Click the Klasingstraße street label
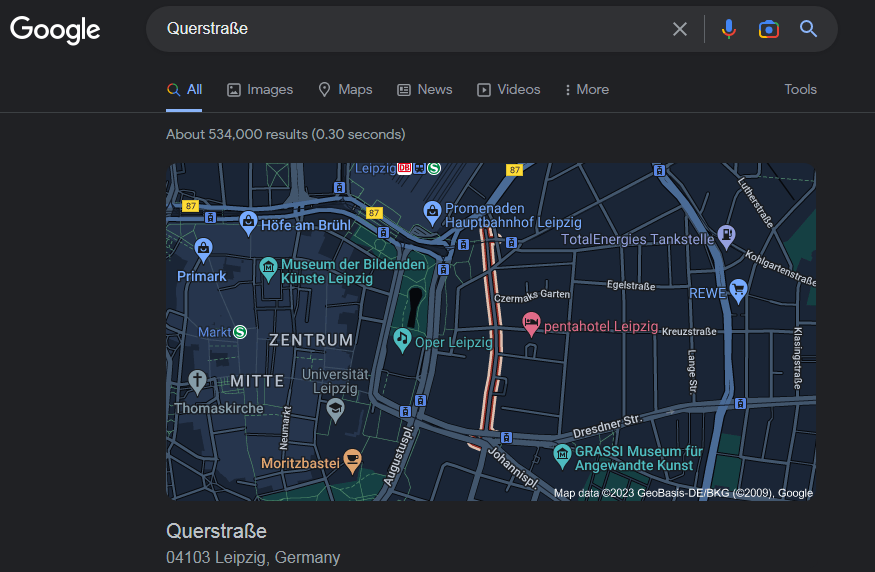Image resolution: width=875 pixels, height=572 pixels. click(x=798, y=358)
